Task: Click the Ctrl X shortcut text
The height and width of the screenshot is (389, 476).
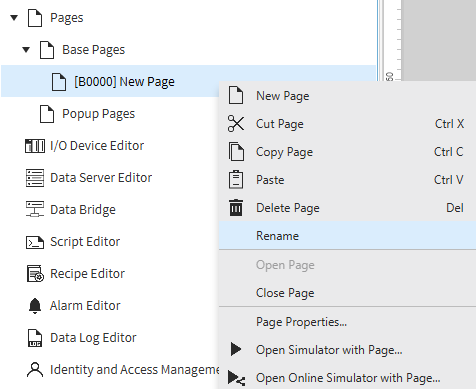Action: tap(449, 124)
